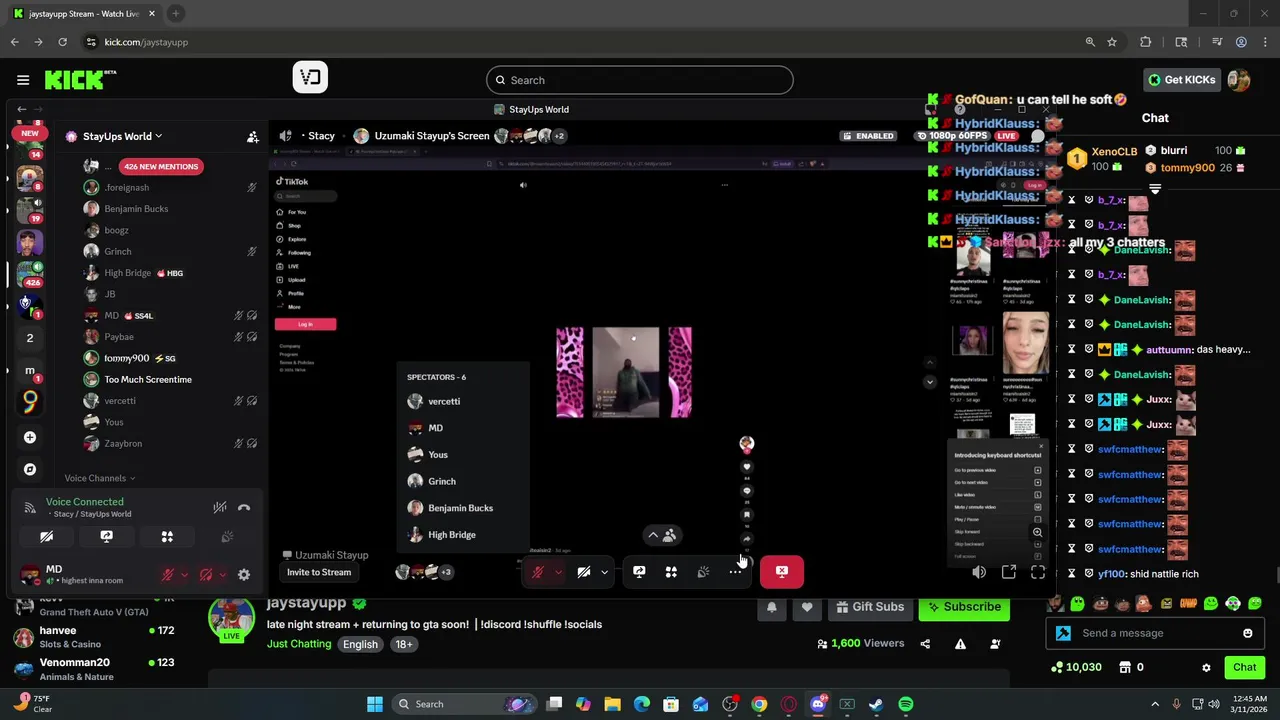Open input device arrow beside user panel mic
The width and height of the screenshot is (1280, 720).
pos(184,575)
